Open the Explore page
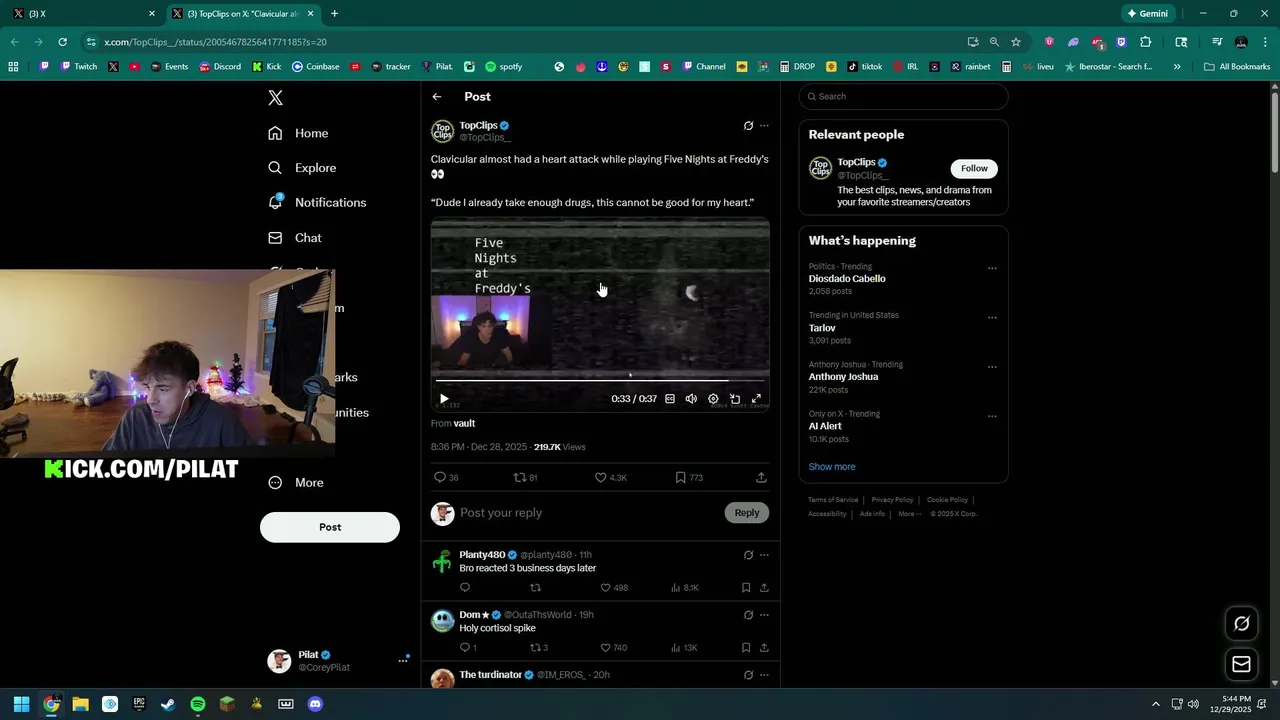The height and width of the screenshot is (720, 1280). [302, 168]
